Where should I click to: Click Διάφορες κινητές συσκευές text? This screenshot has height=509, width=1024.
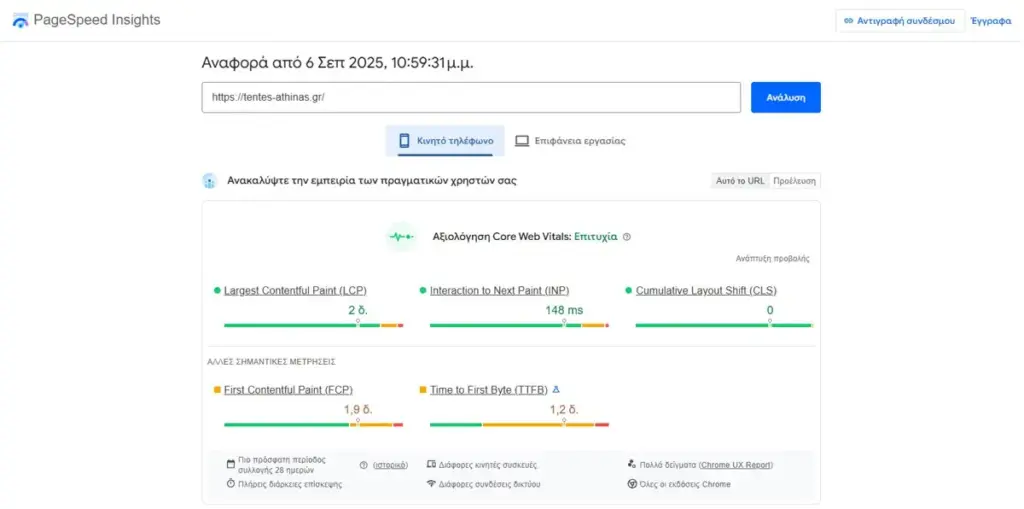[488, 465]
